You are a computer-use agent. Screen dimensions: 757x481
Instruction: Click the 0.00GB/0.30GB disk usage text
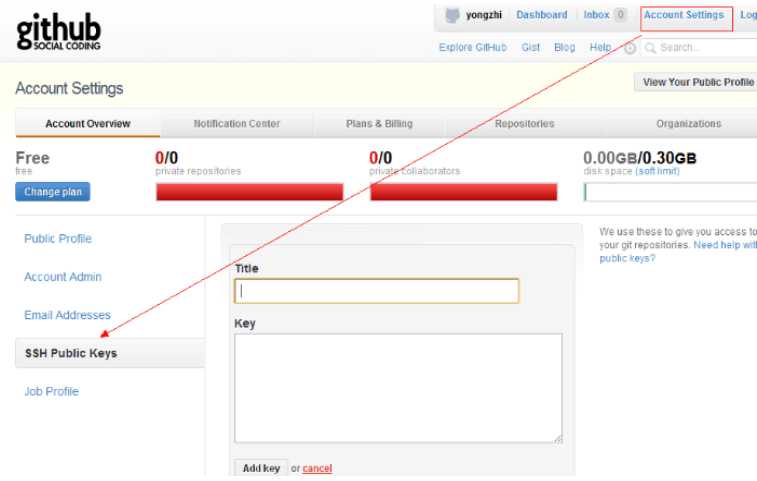pyautogui.click(x=640, y=158)
